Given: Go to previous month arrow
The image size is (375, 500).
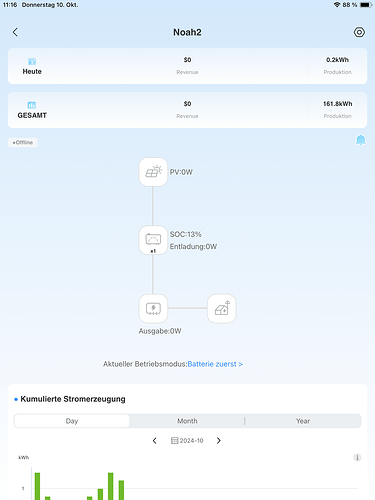Looking at the screenshot, I should pos(154,441).
